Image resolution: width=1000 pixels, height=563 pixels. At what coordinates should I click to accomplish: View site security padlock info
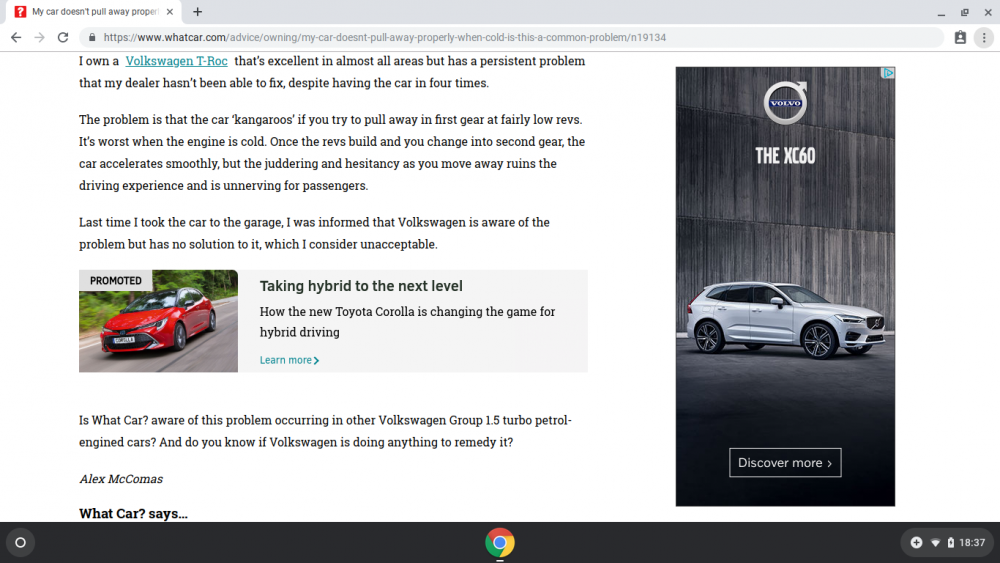coord(92,38)
